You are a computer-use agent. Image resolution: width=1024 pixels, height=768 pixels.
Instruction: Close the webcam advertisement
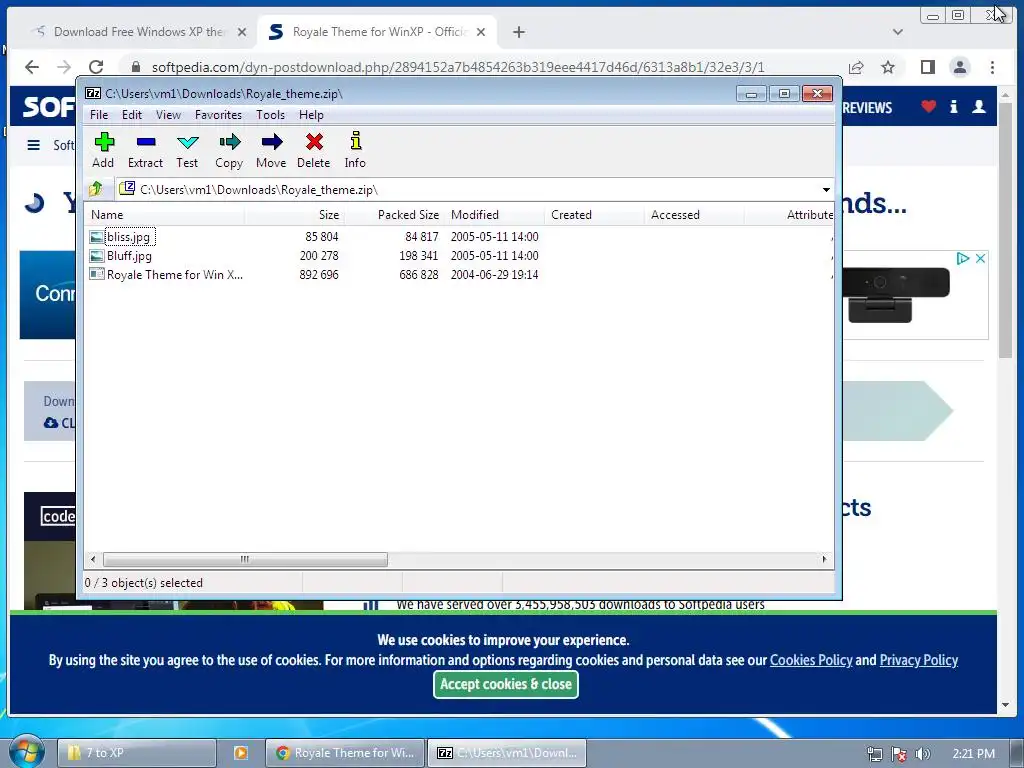point(980,259)
